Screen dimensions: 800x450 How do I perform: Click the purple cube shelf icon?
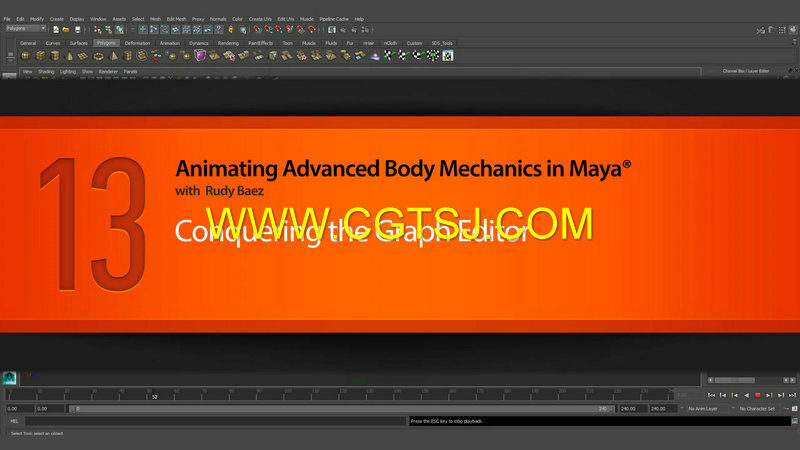200,55
